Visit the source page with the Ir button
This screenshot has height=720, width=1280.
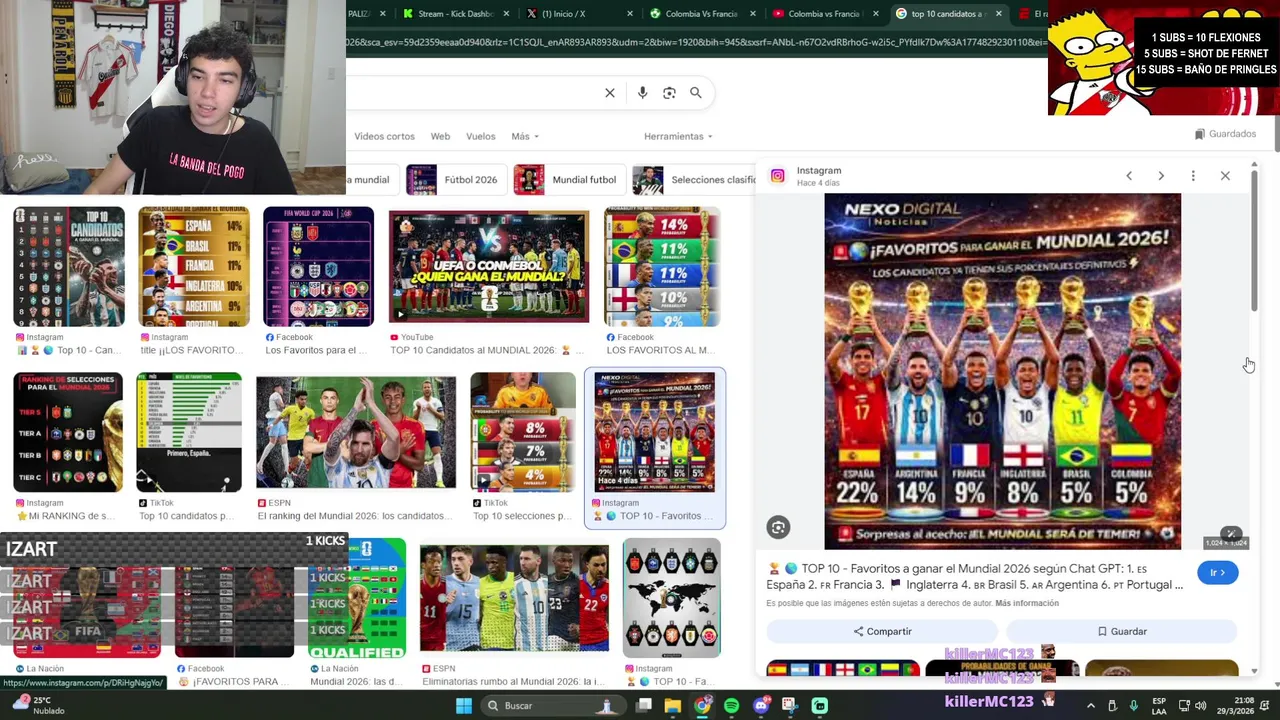pyautogui.click(x=1217, y=573)
